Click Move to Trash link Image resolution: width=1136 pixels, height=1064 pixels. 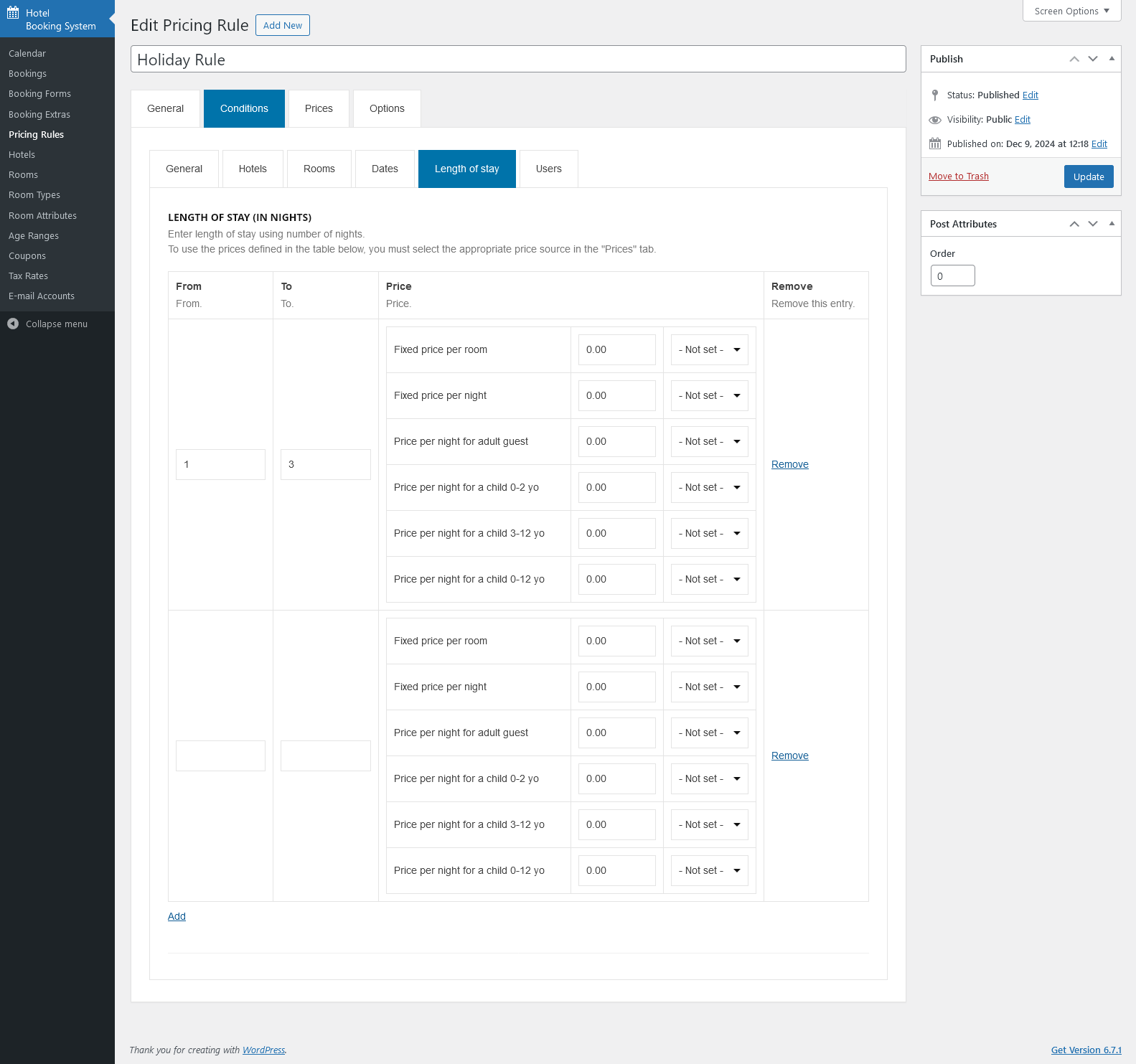click(x=959, y=176)
